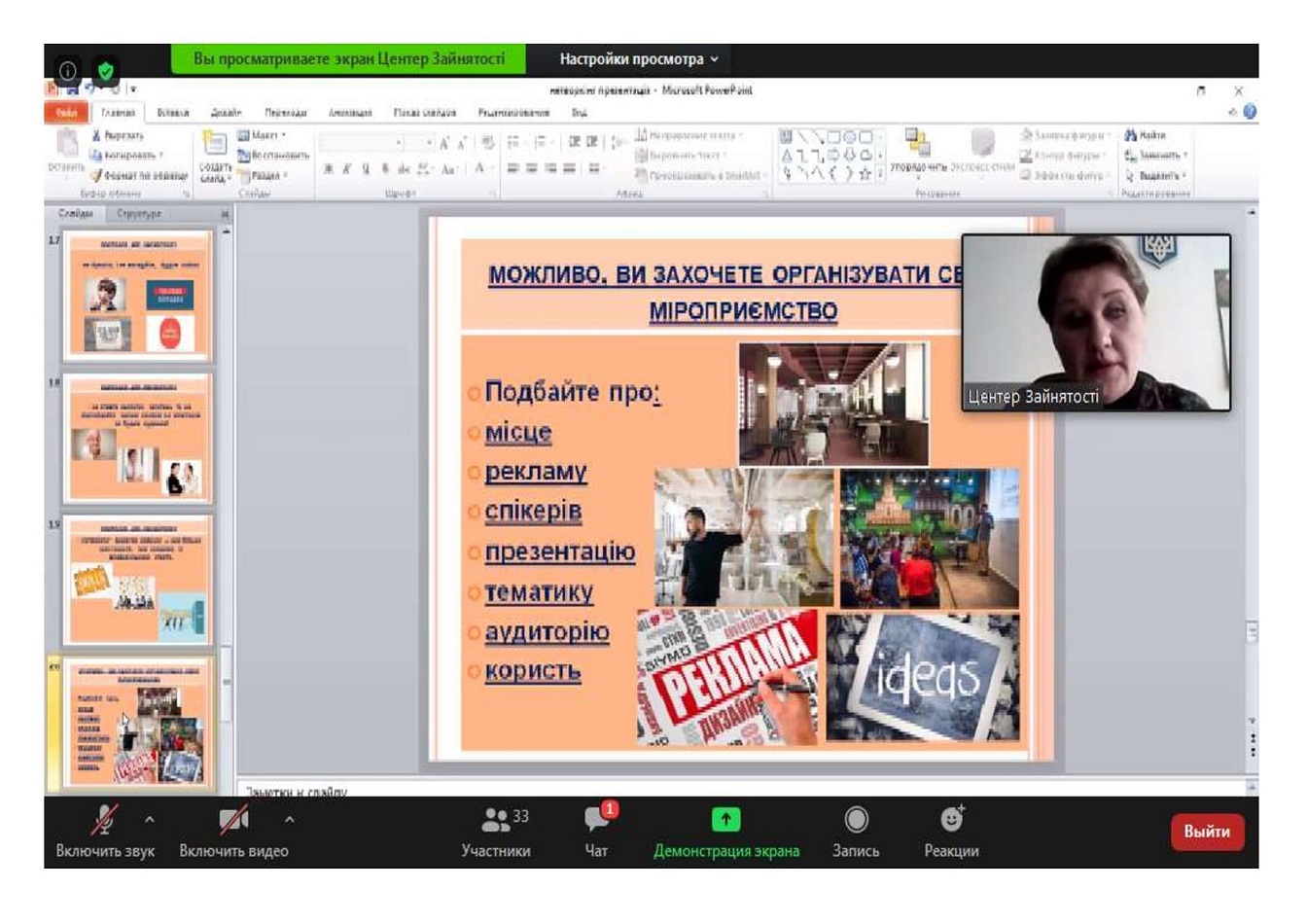Open the Настройки просмотра dropdown
Image resolution: width=1307 pixels, height=924 pixels.
point(639,59)
